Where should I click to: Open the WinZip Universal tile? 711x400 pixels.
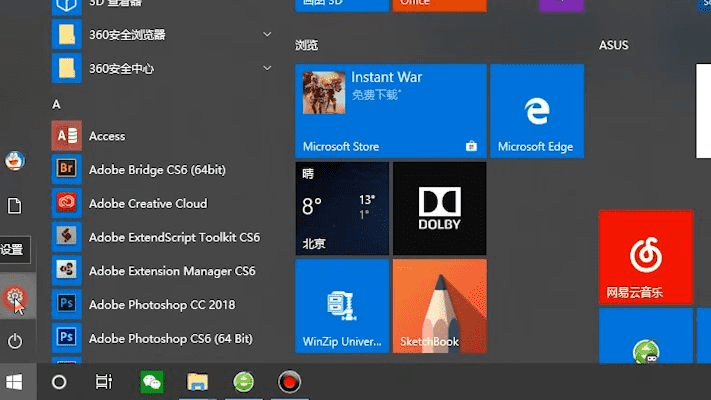342,306
